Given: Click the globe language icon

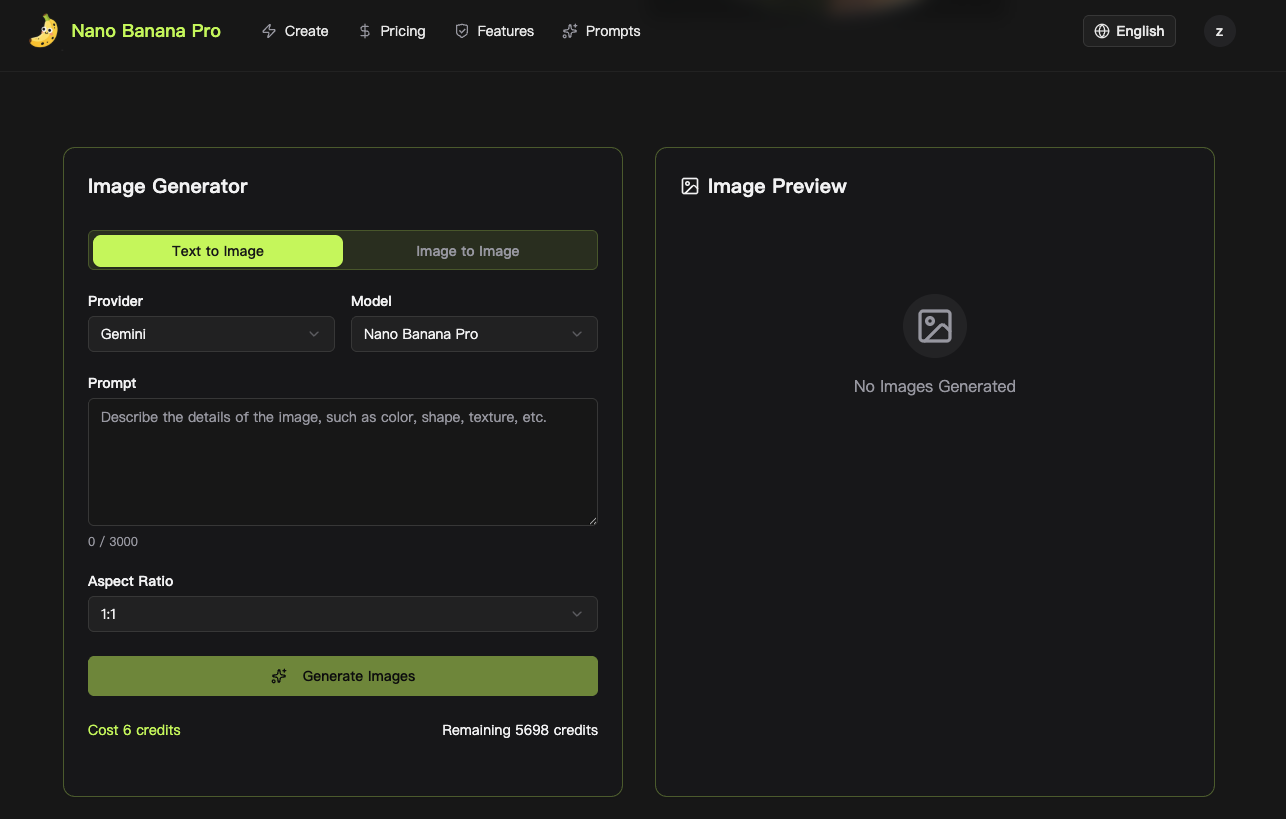Looking at the screenshot, I should coord(1102,31).
